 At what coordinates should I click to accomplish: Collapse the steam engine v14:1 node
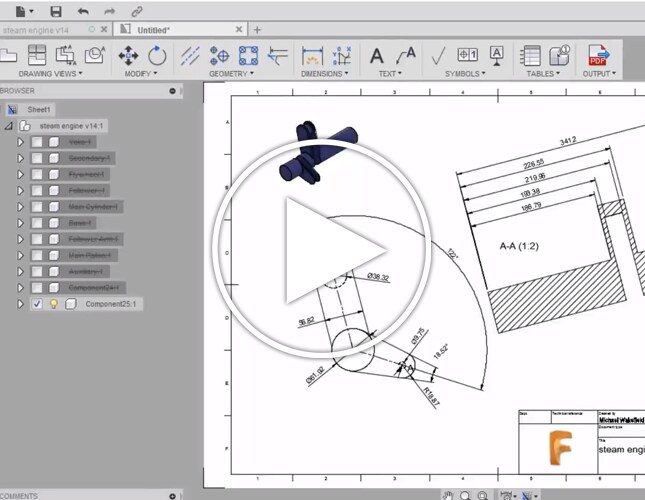click(9, 126)
